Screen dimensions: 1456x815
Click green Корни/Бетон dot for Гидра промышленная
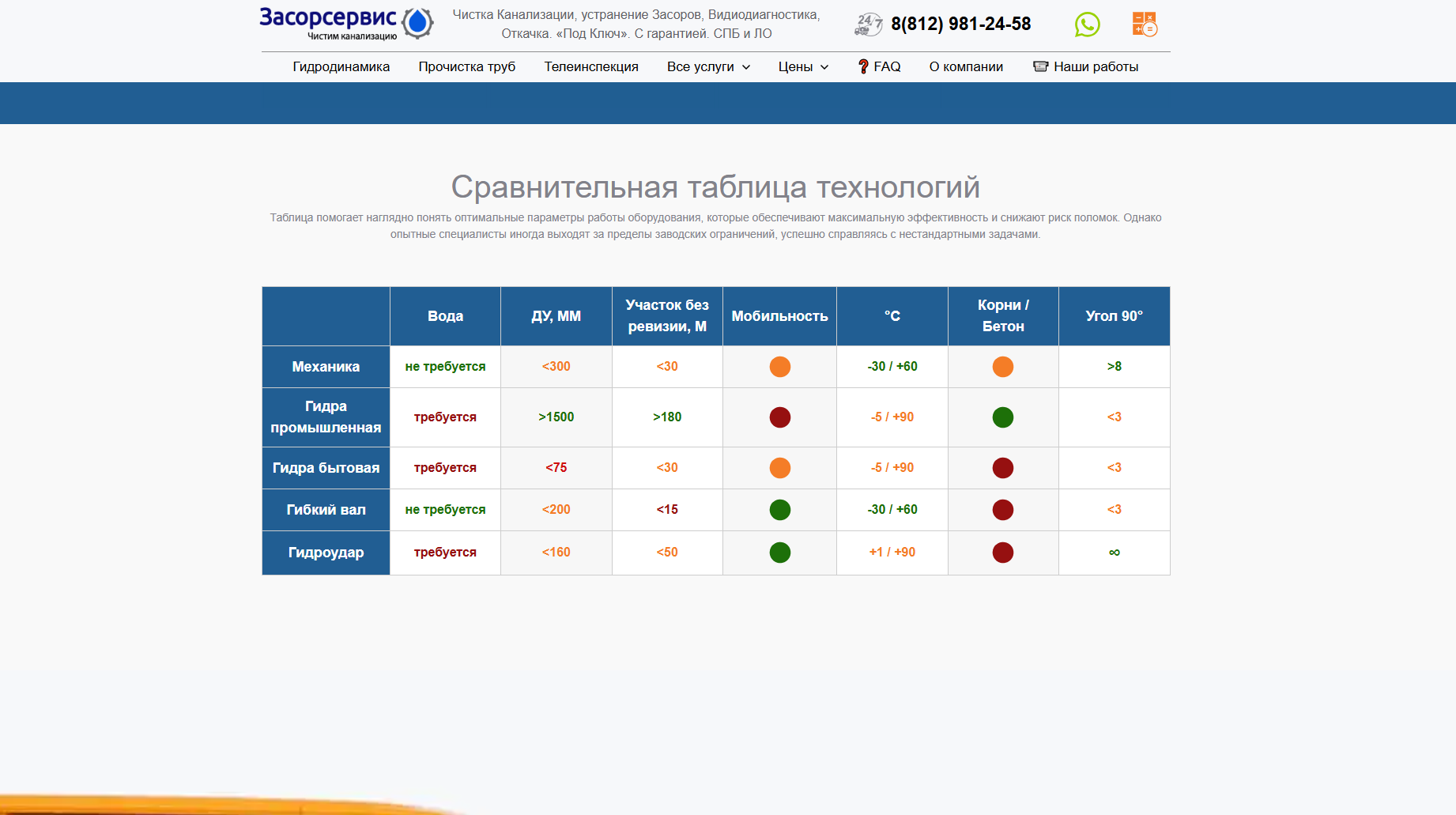1002,417
